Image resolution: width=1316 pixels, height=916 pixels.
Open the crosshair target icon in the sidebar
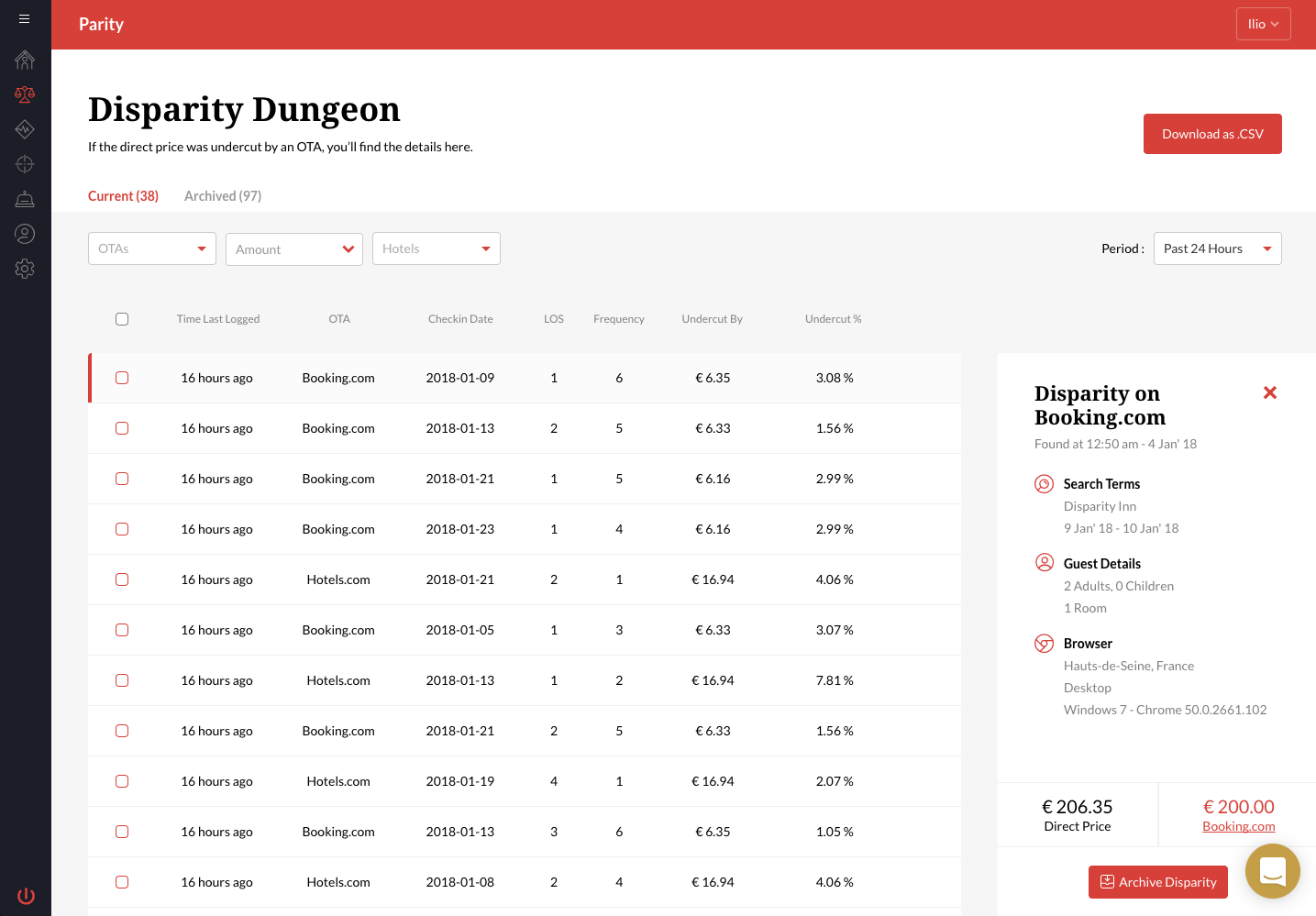25,164
